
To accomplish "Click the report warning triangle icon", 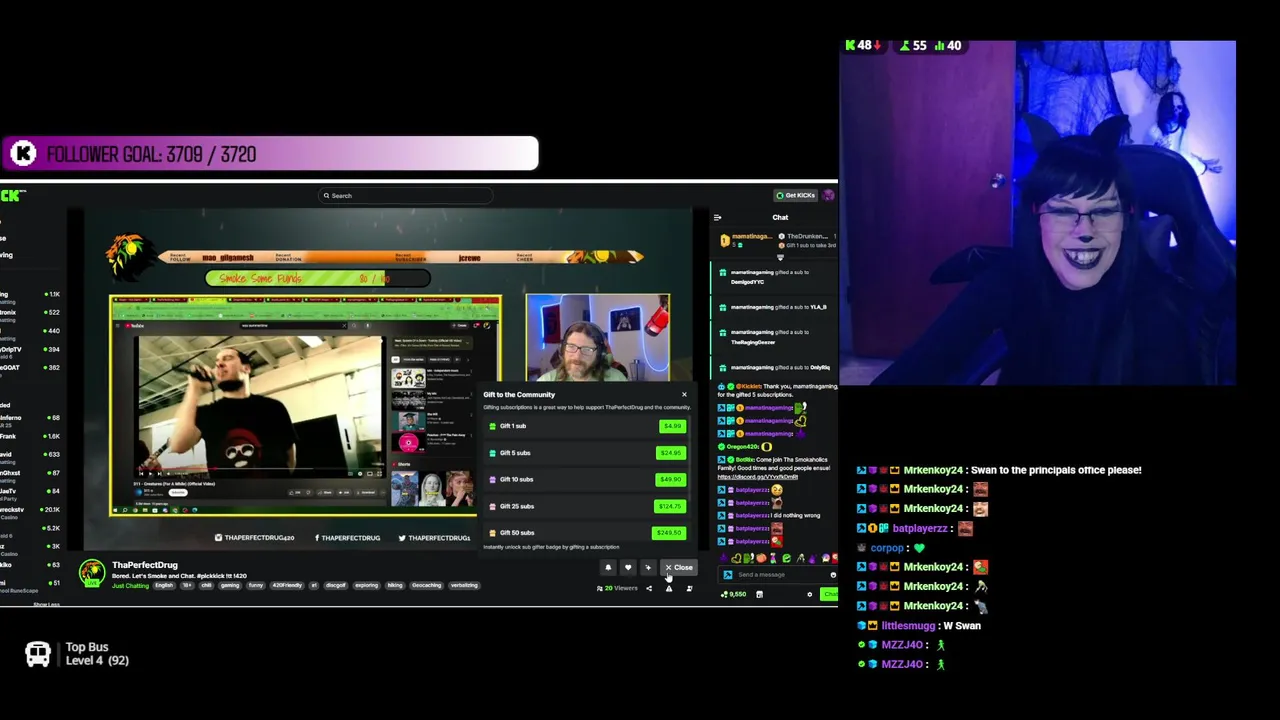I will click(669, 588).
